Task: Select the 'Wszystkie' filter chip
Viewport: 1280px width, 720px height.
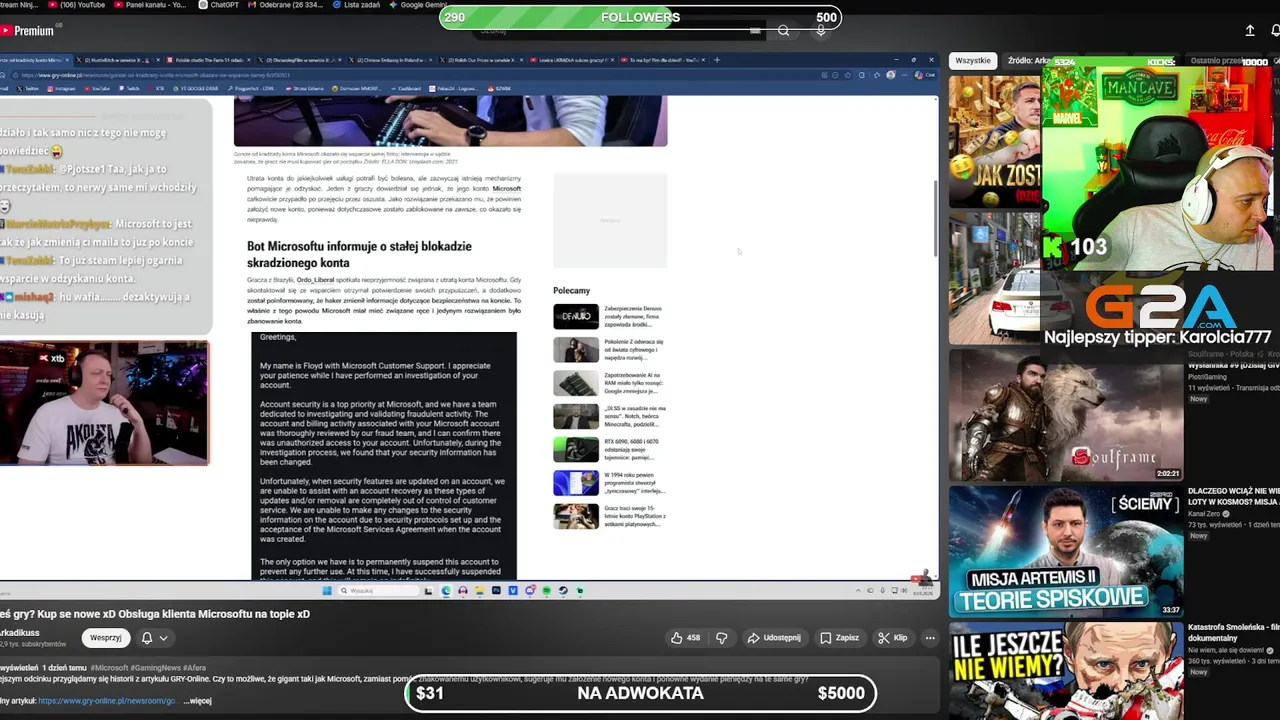Action: 973,60
